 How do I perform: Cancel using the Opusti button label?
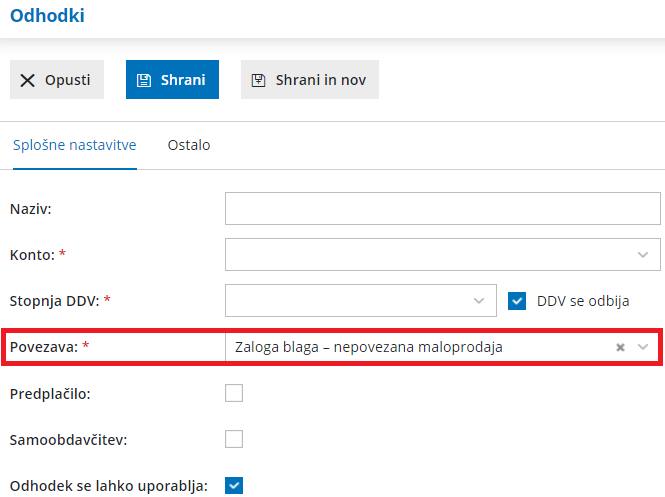tap(67, 80)
